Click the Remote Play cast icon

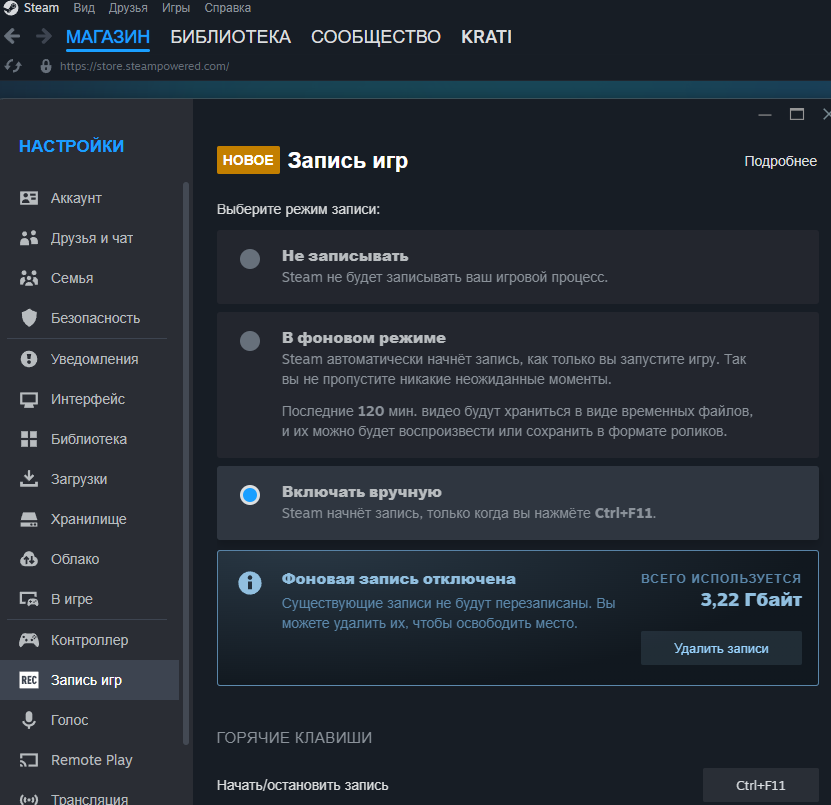[29, 760]
